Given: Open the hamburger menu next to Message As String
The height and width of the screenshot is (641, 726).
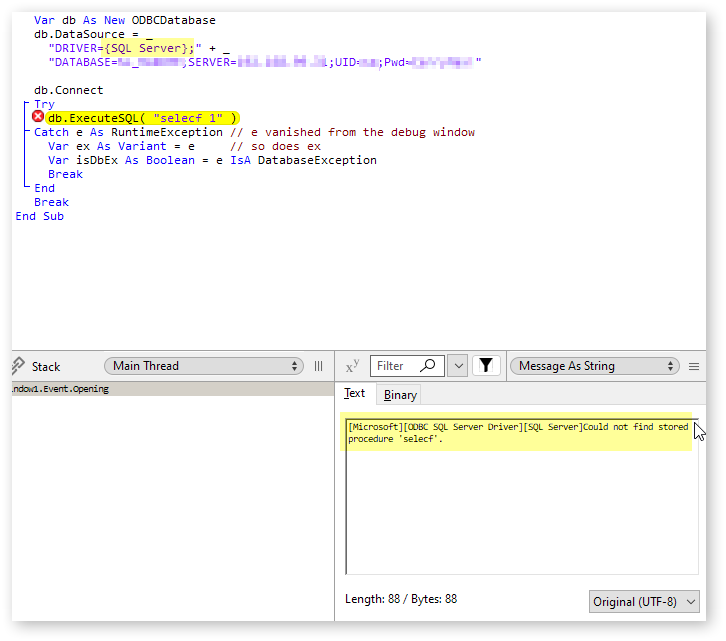Looking at the screenshot, I should pyautogui.click(x=695, y=366).
